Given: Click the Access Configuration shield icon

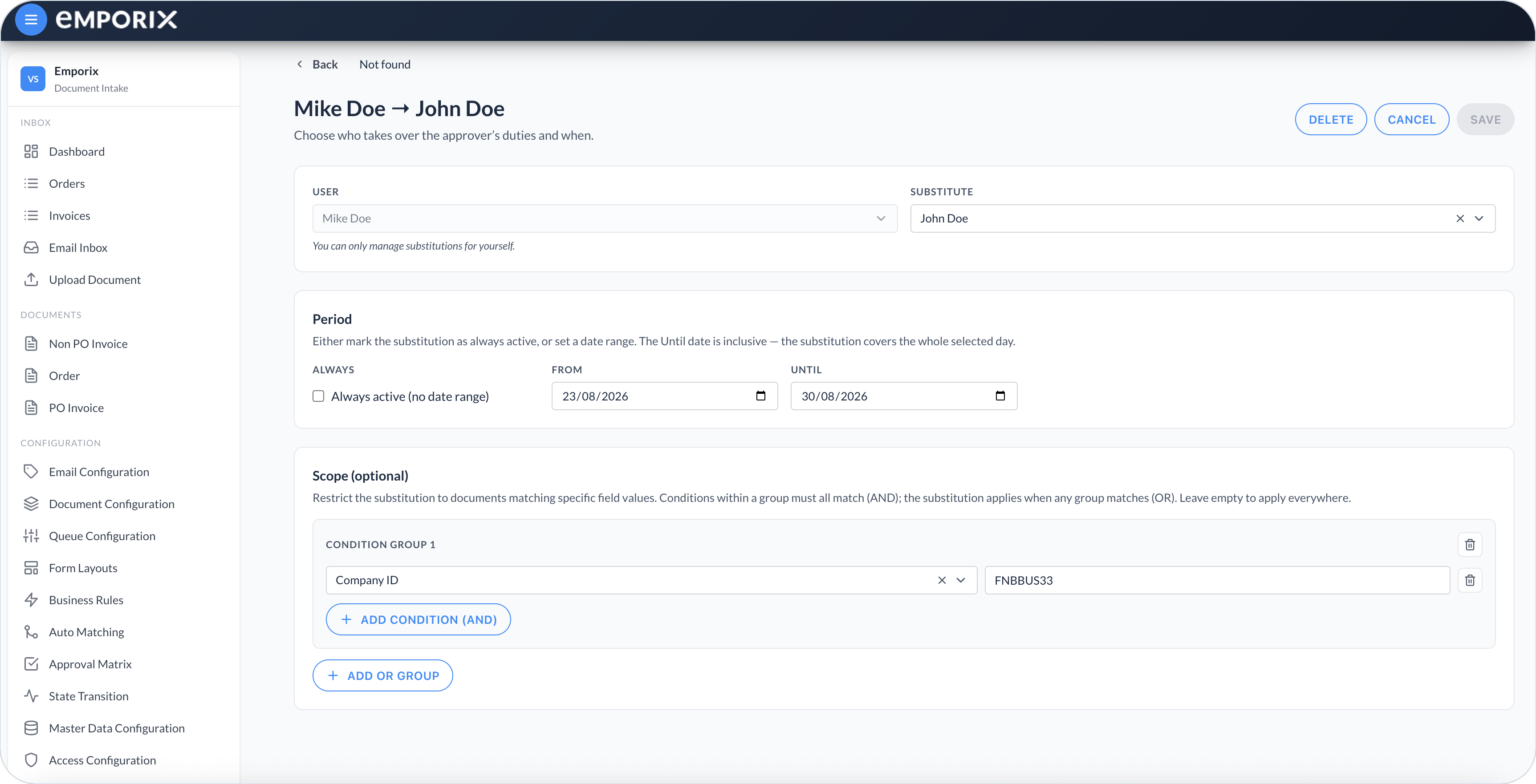Looking at the screenshot, I should 31,760.
